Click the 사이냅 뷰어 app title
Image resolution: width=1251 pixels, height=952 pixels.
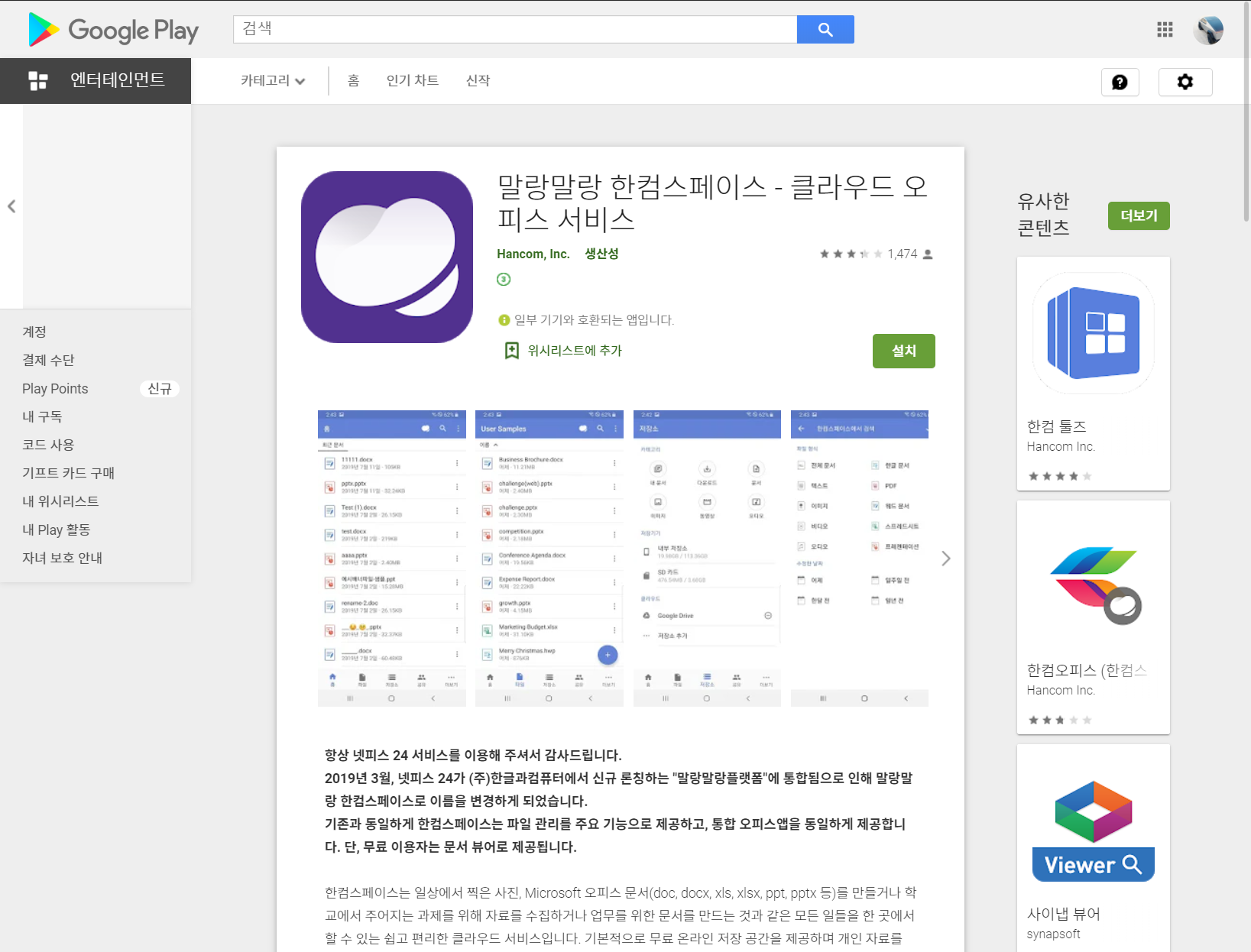click(x=1063, y=914)
